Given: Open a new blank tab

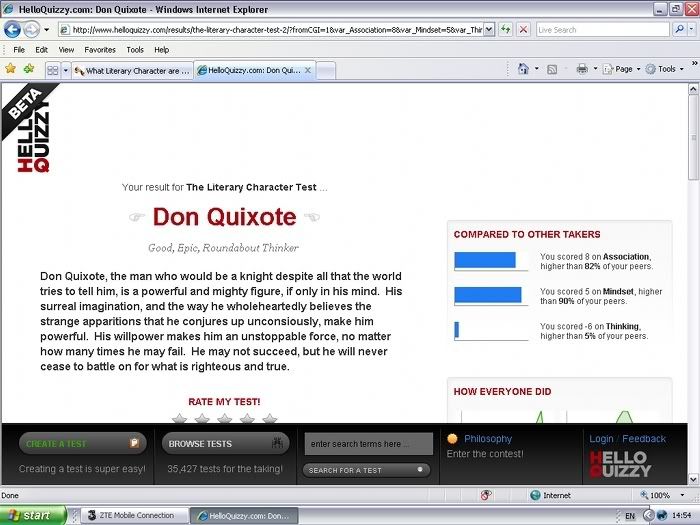Looking at the screenshot, I should 326,71.
